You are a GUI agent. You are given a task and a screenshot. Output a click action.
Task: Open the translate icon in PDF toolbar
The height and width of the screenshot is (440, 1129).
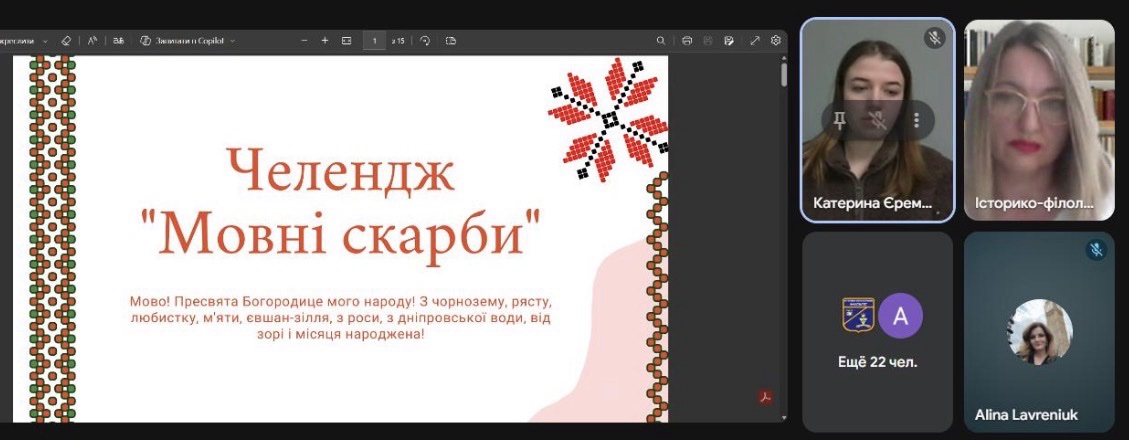[x=118, y=41]
